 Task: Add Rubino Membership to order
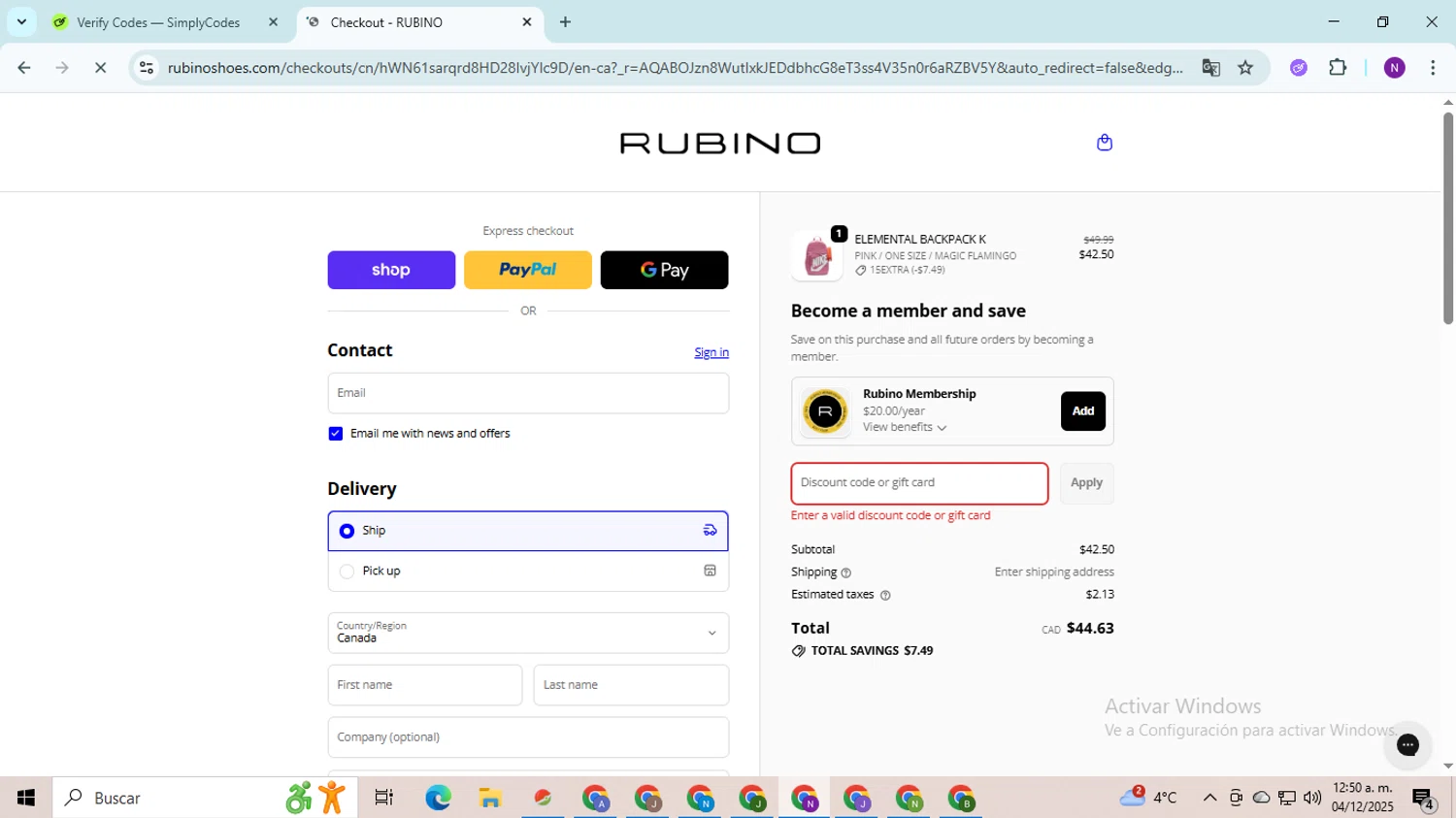click(1083, 411)
